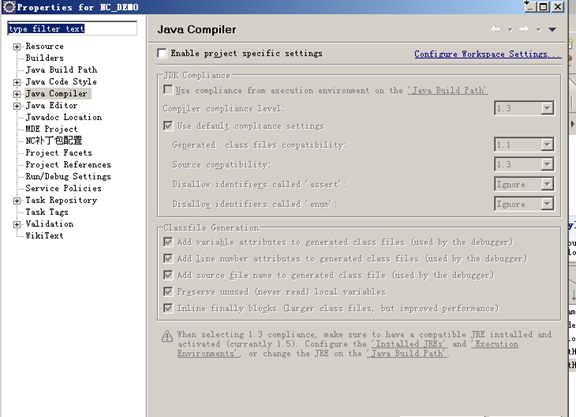Expand the Validation tree node
This screenshot has height=417, width=576.
pyautogui.click(x=17, y=224)
